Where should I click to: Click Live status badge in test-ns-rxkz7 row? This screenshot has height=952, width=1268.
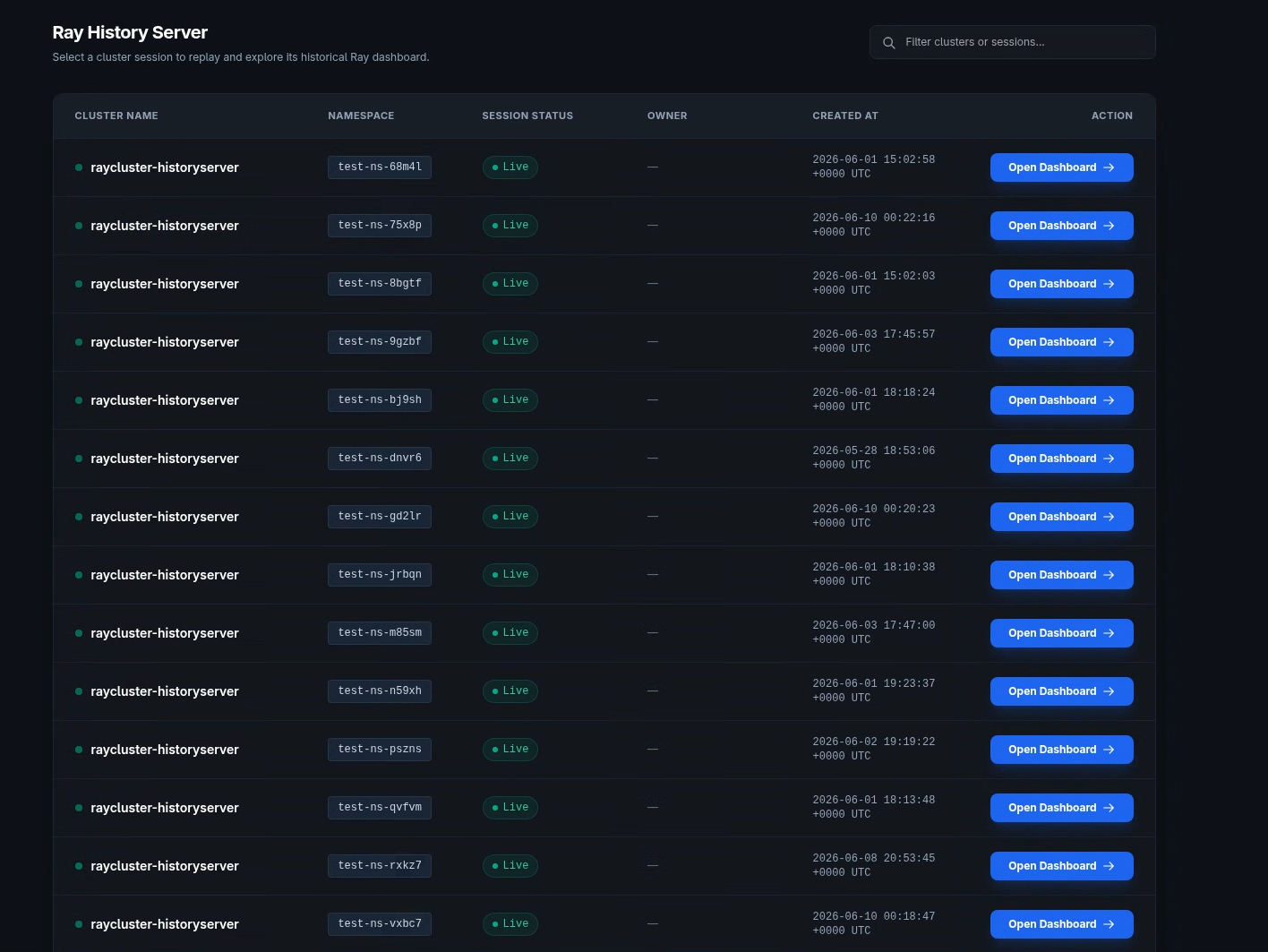[x=510, y=866]
